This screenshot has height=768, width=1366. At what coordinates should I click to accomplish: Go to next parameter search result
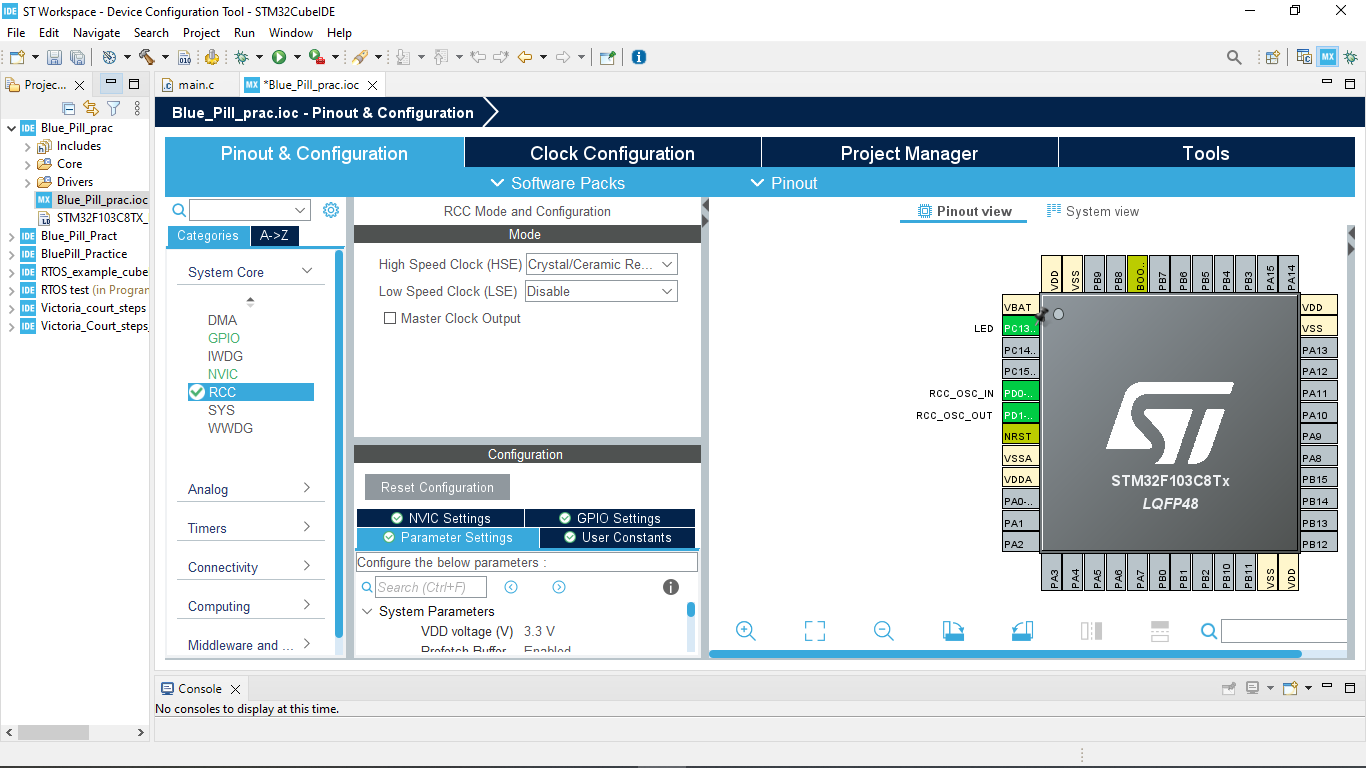[x=559, y=587]
